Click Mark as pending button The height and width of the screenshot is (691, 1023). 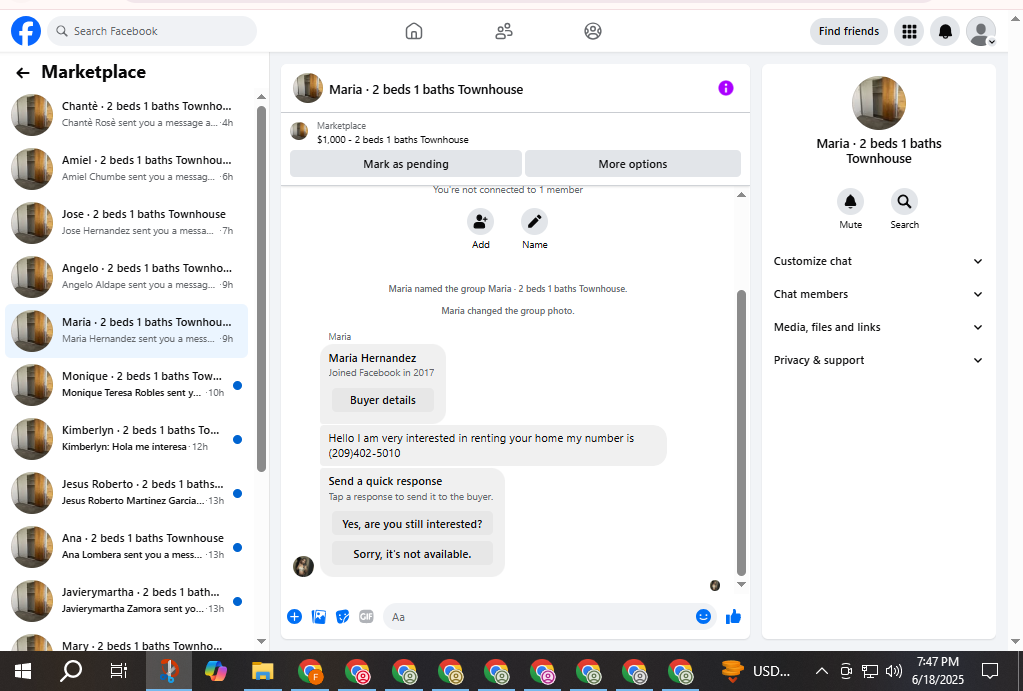[406, 164]
